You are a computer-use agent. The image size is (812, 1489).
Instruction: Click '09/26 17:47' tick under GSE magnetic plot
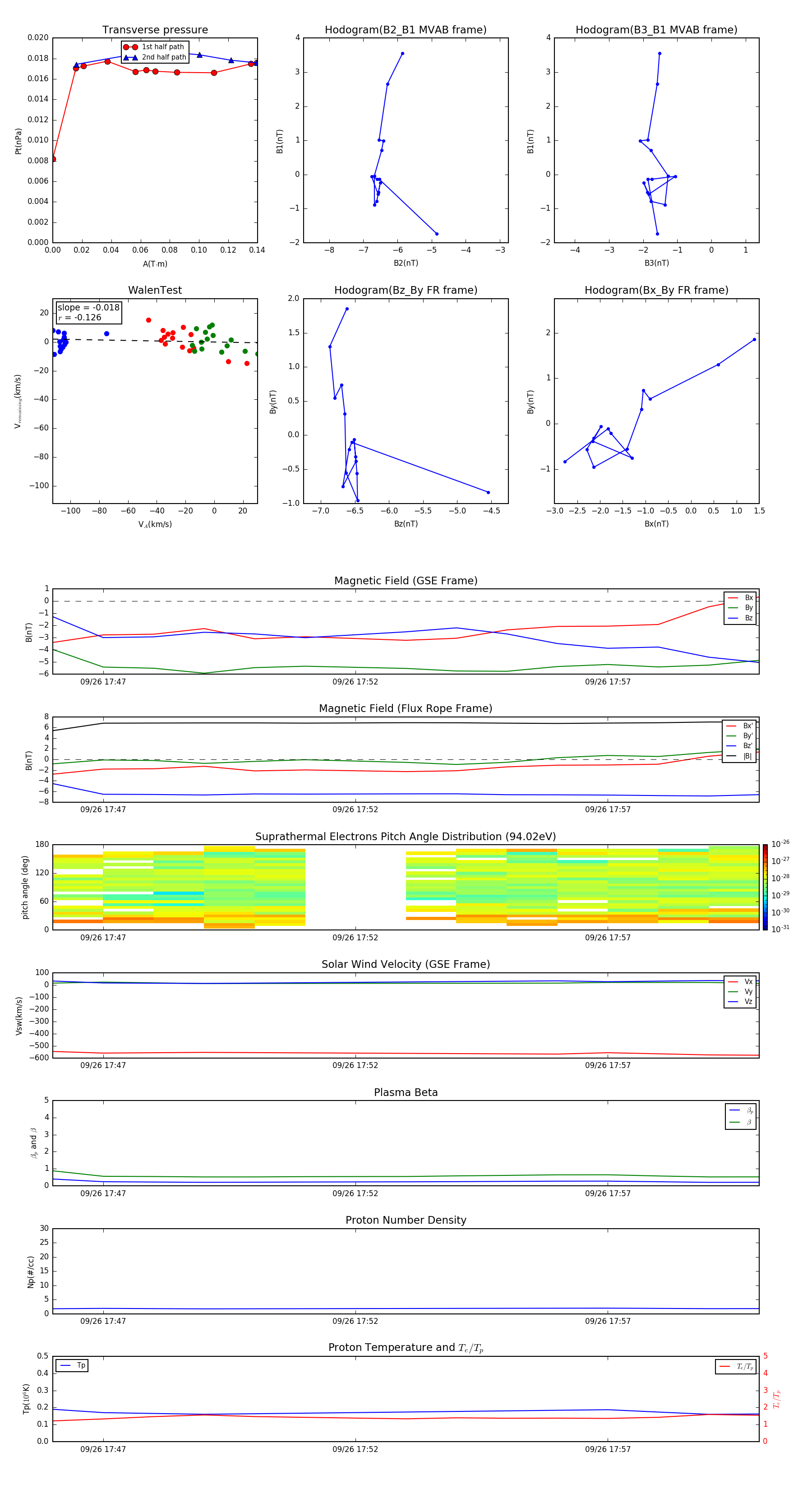pos(103,681)
